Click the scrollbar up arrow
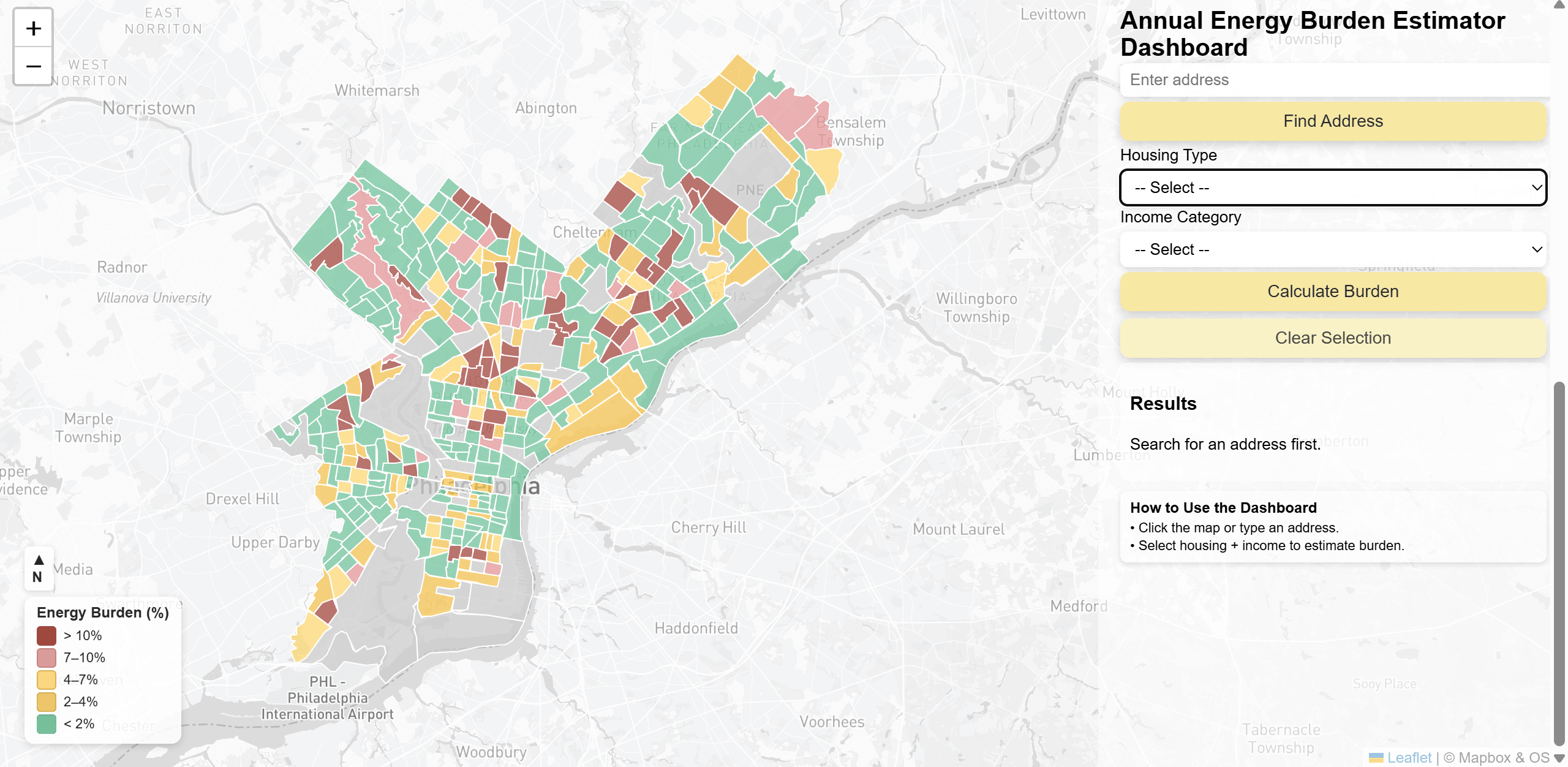This screenshot has width=1568, height=767. coord(1559,5)
